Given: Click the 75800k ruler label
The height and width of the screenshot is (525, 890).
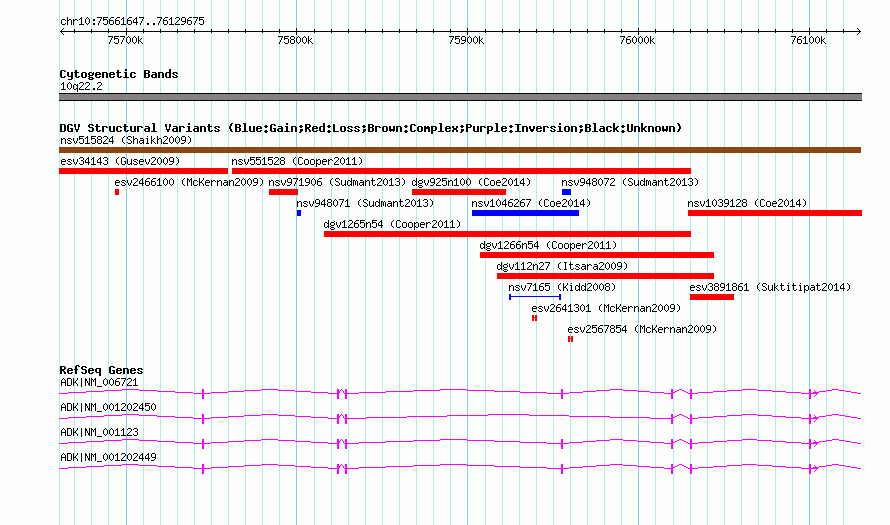Looking at the screenshot, I should click(x=295, y=40).
